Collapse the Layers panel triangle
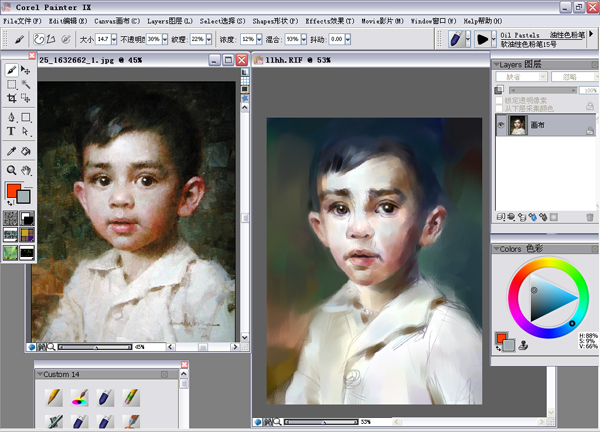The height and width of the screenshot is (432, 600). 496,64
